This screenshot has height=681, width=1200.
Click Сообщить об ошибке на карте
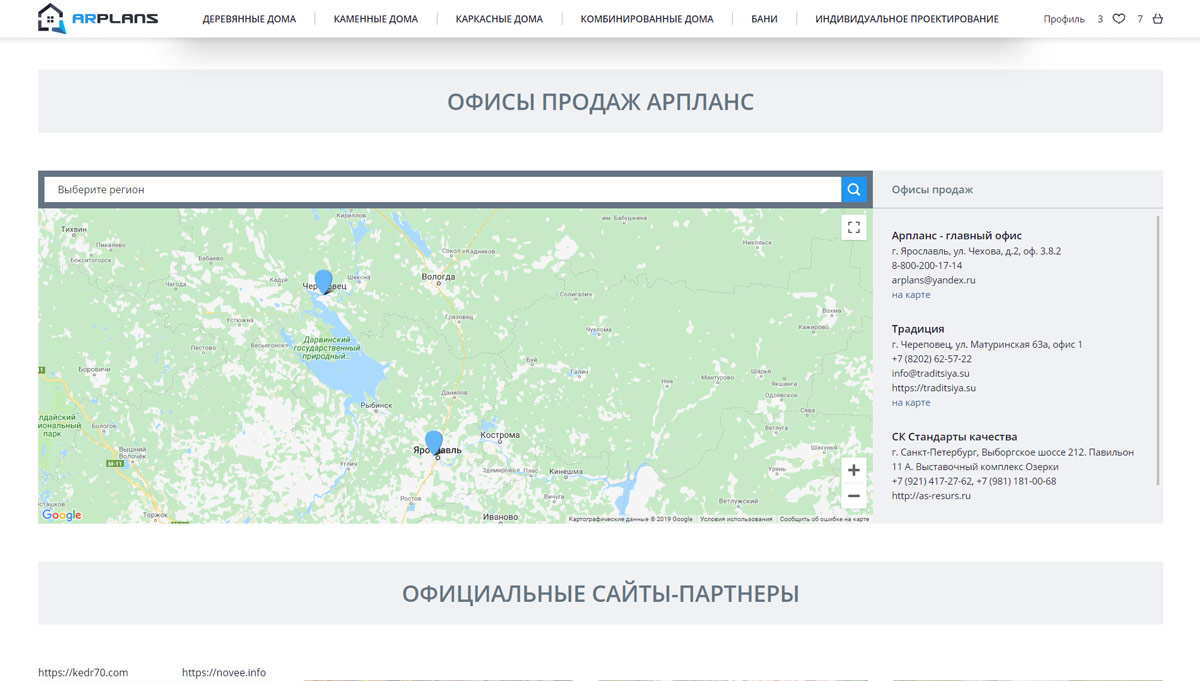[x=824, y=519]
